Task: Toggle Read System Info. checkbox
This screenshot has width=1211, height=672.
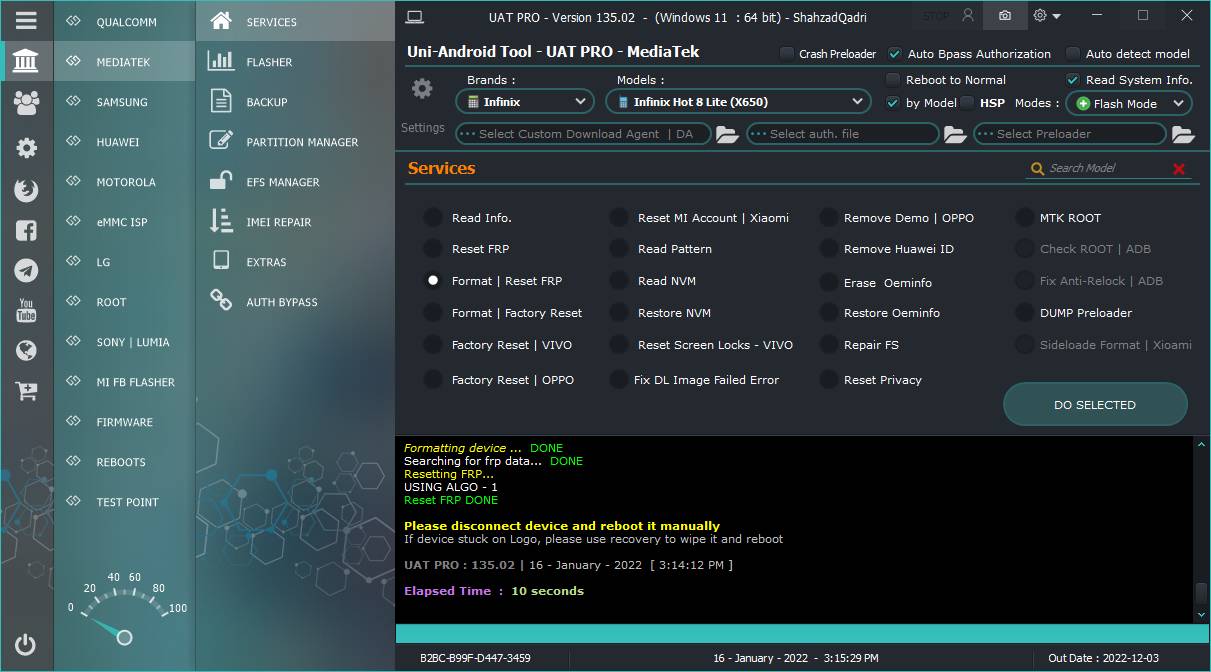Action: pyautogui.click(x=1073, y=80)
